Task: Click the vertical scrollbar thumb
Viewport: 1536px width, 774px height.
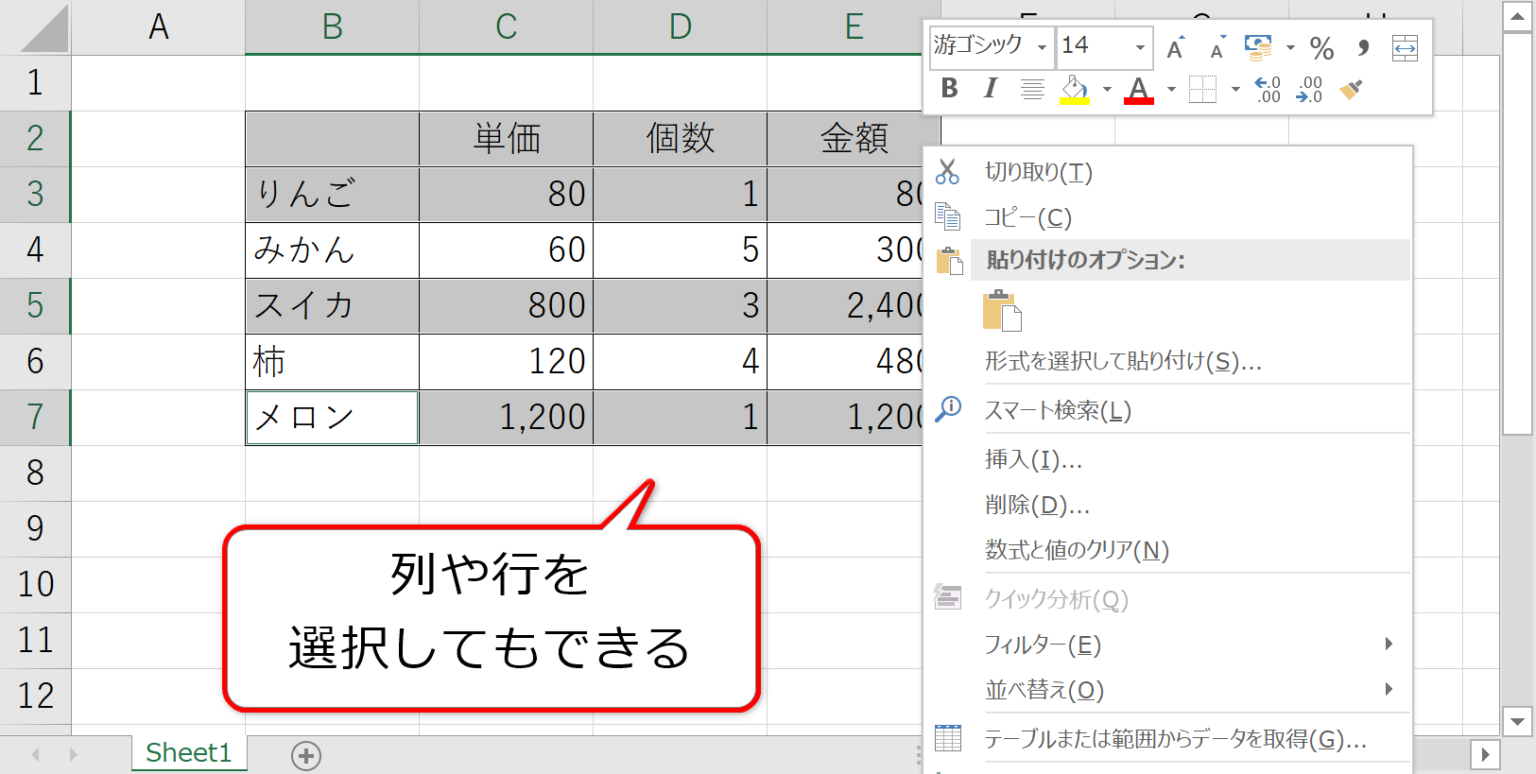Action: click(1517, 234)
